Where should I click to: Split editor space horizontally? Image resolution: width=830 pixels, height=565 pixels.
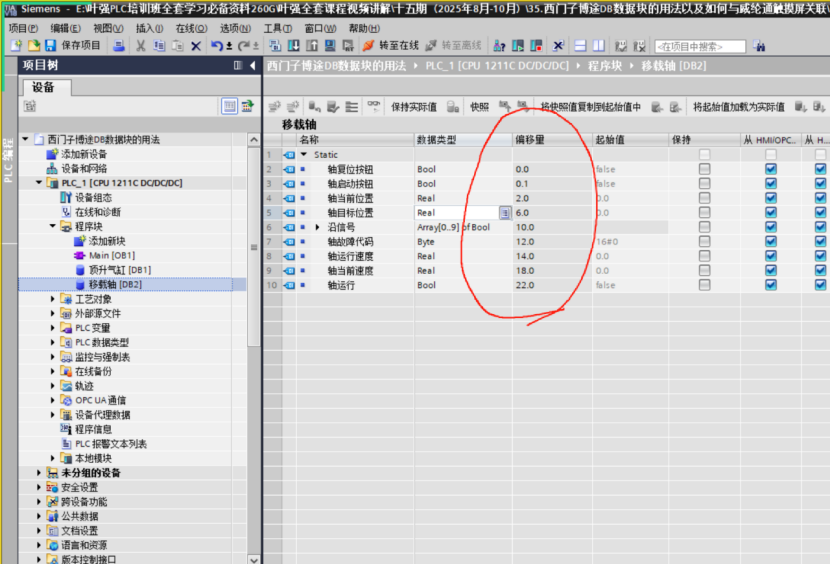580,46
